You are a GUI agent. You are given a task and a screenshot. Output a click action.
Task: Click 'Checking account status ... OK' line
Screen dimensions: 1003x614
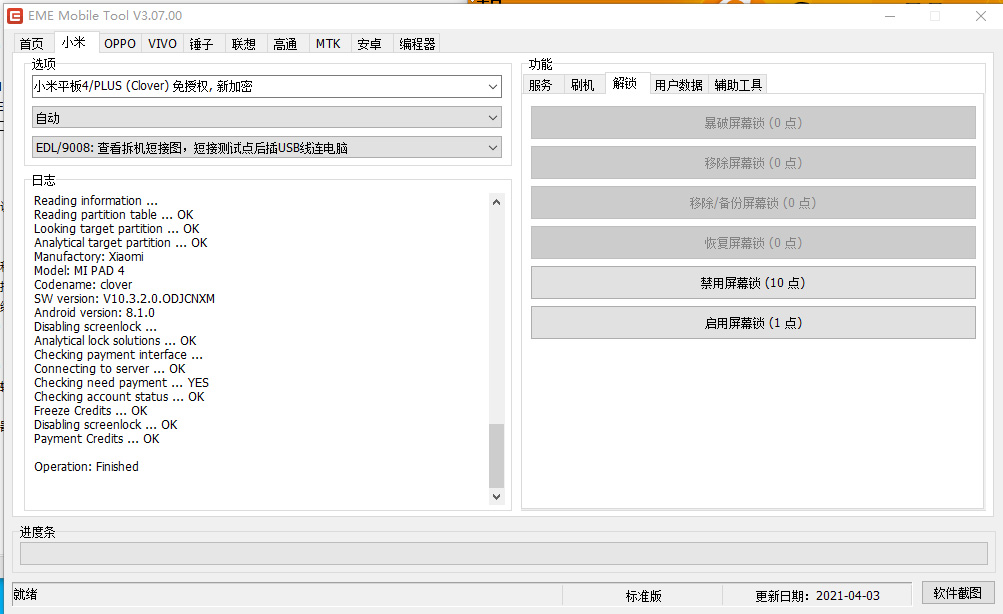(x=120, y=397)
